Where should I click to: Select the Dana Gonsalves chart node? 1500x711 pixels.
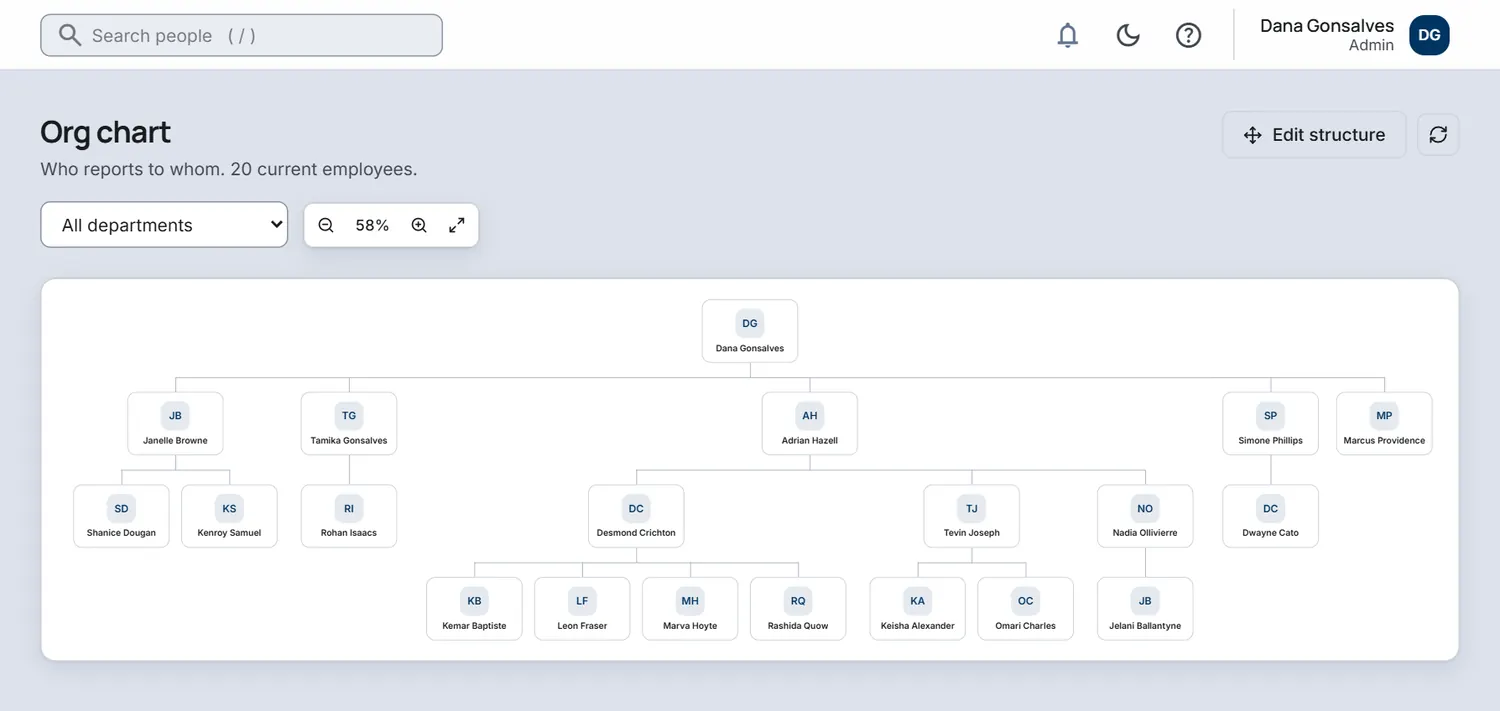pyautogui.click(x=750, y=331)
